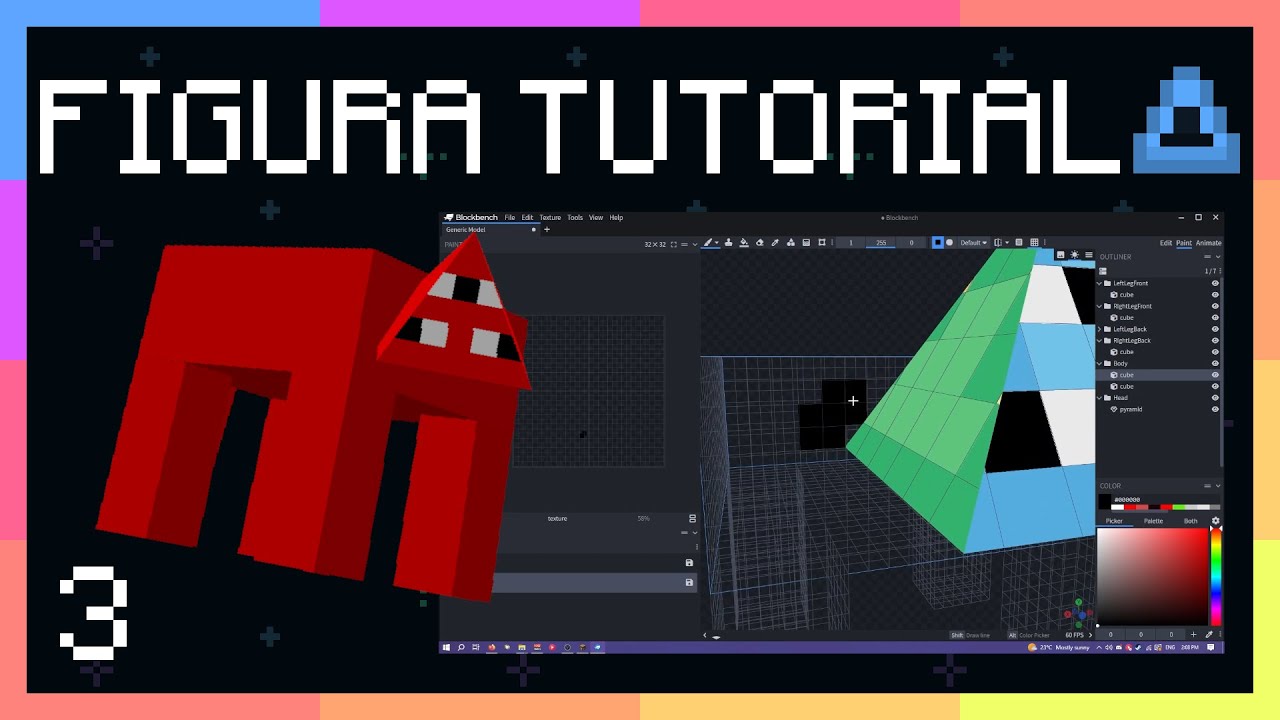This screenshot has width=1280, height=720.
Task: Click the Add Group icon in Outliner
Action: coord(1103,271)
